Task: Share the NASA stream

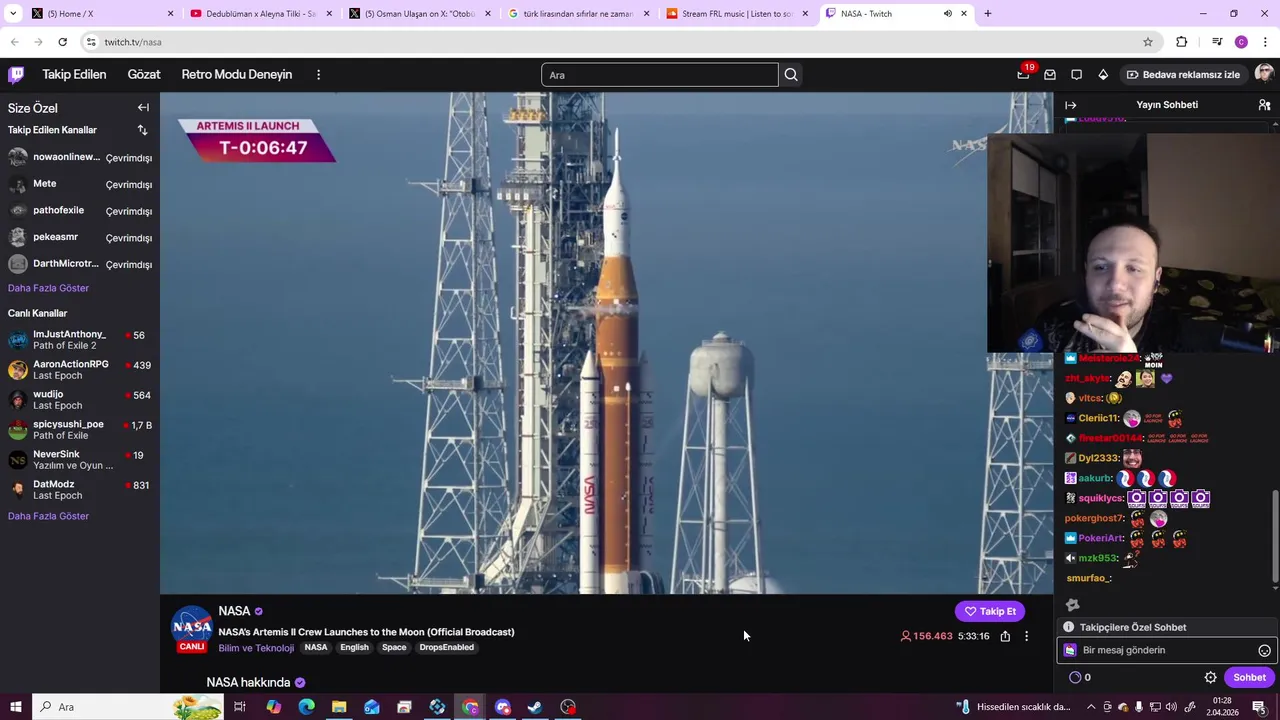Action: pyautogui.click(x=1005, y=636)
